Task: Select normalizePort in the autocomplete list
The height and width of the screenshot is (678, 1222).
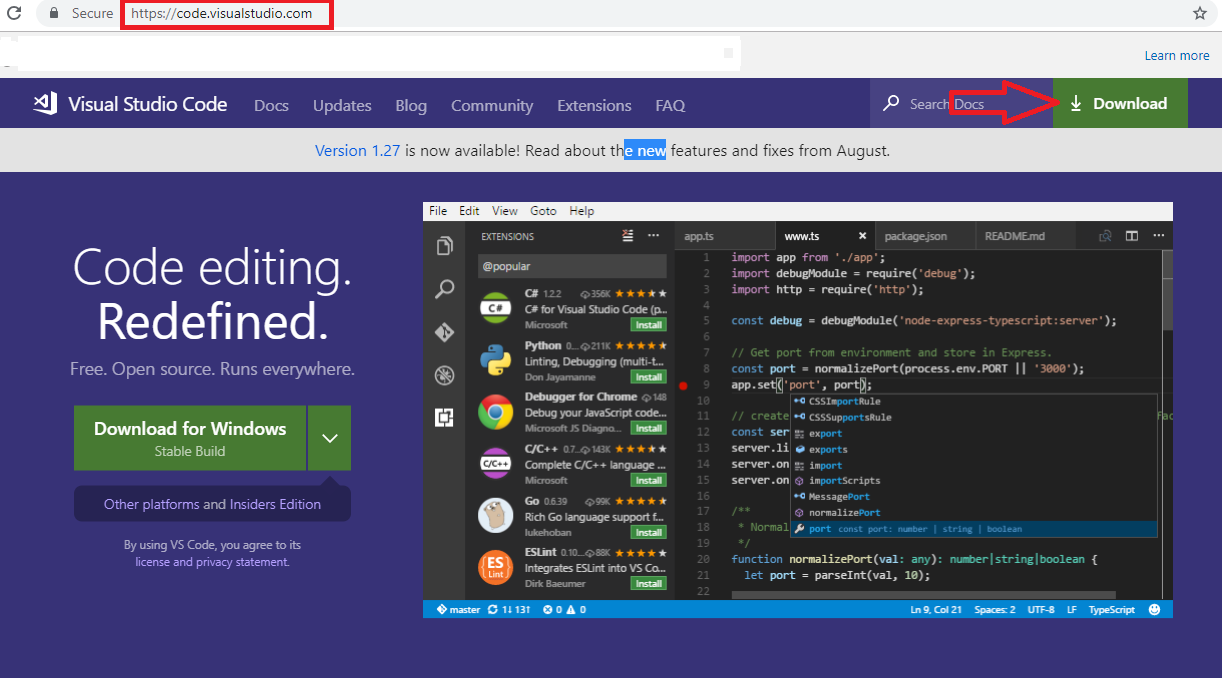Action: tap(845, 512)
